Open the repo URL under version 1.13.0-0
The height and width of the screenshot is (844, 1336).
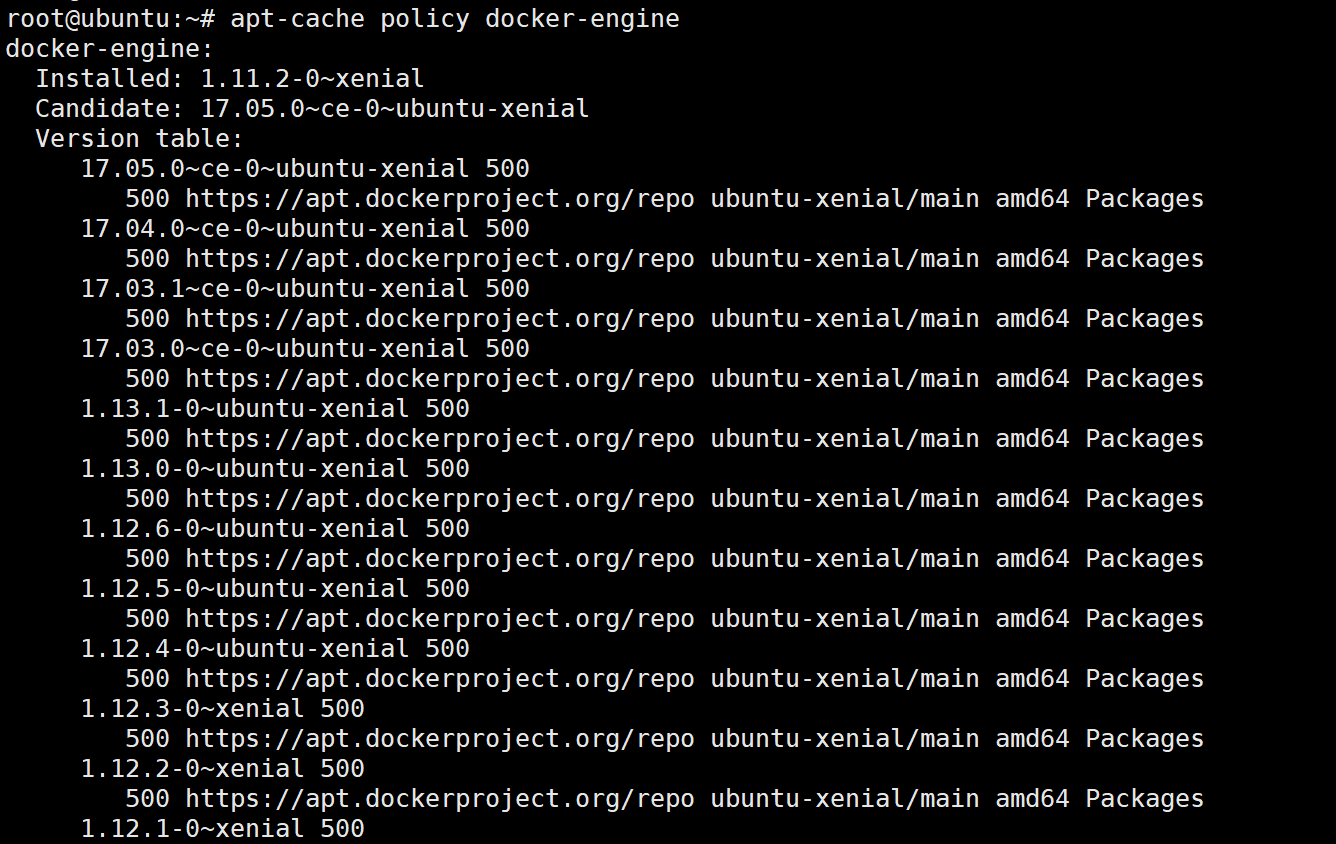click(439, 499)
